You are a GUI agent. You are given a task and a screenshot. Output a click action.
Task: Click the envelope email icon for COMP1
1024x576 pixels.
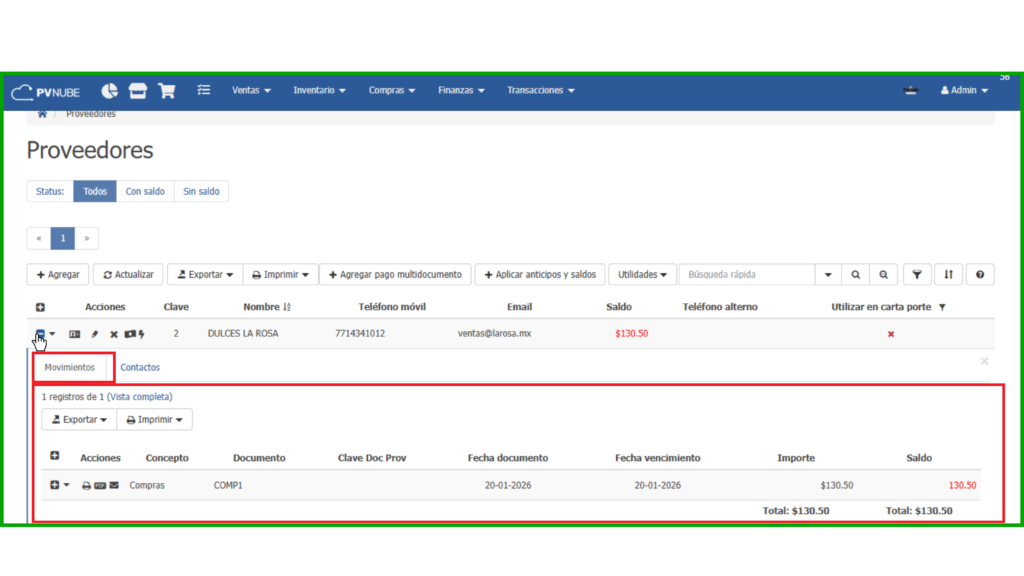tap(114, 486)
